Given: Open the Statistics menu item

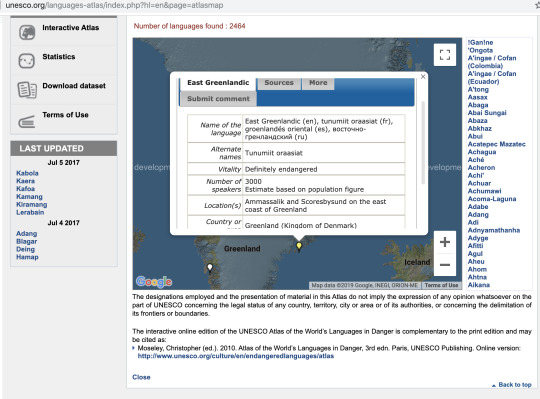Looking at the screenshot, I should (x=59, y=57).
